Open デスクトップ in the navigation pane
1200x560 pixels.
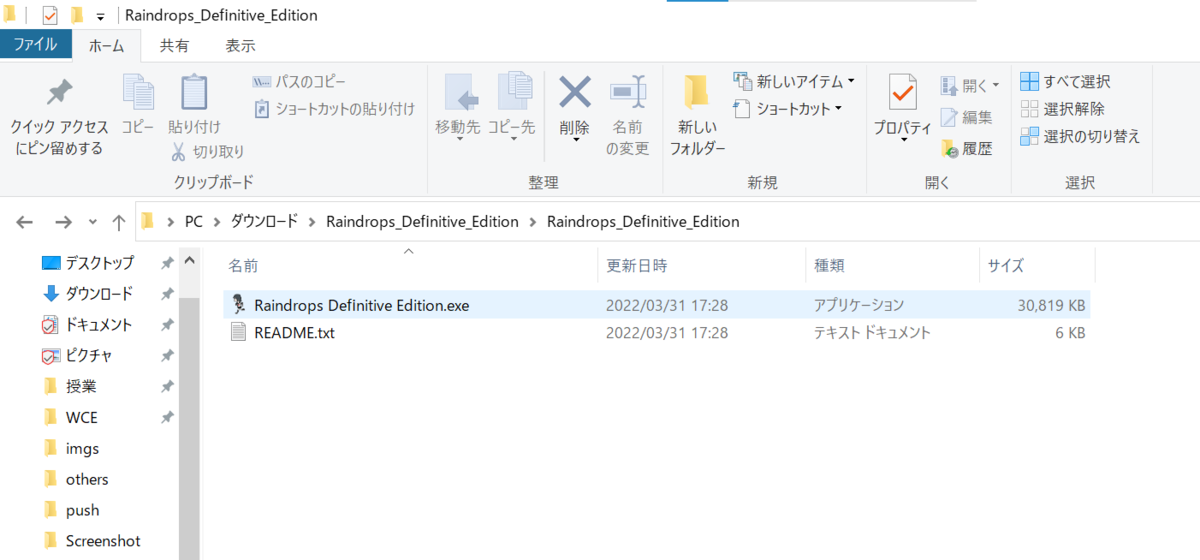point(99,263)
